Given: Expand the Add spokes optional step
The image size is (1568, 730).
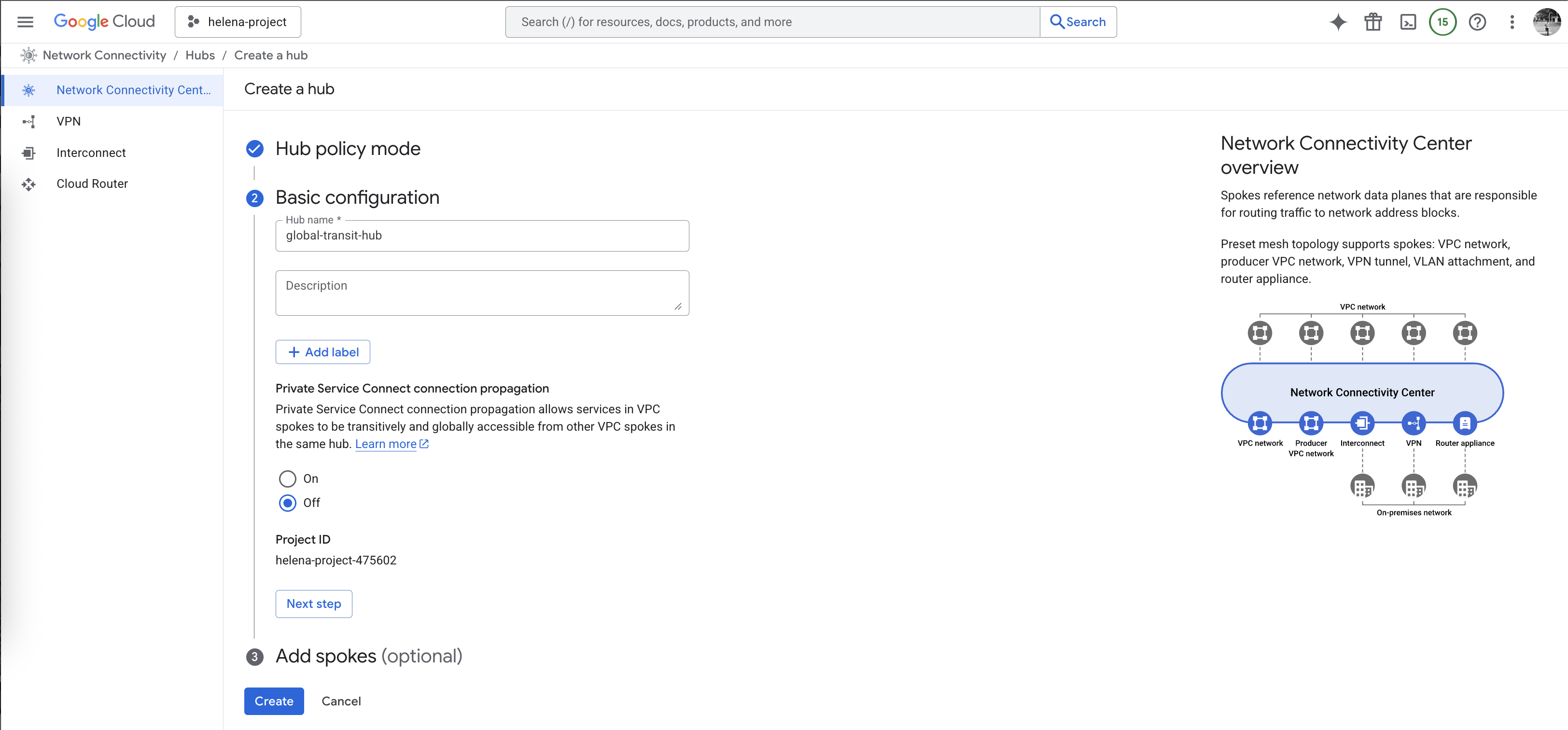Looking at the screenshot, I should [x=368, y=656].
